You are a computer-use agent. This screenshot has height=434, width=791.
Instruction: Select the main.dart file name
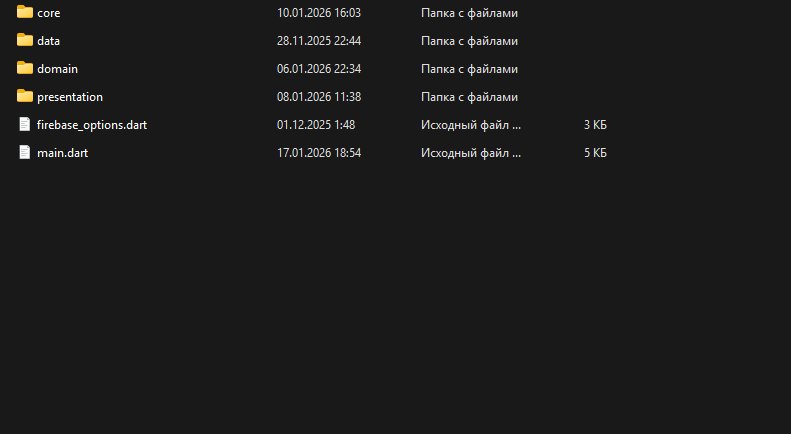tap(63, 153)
